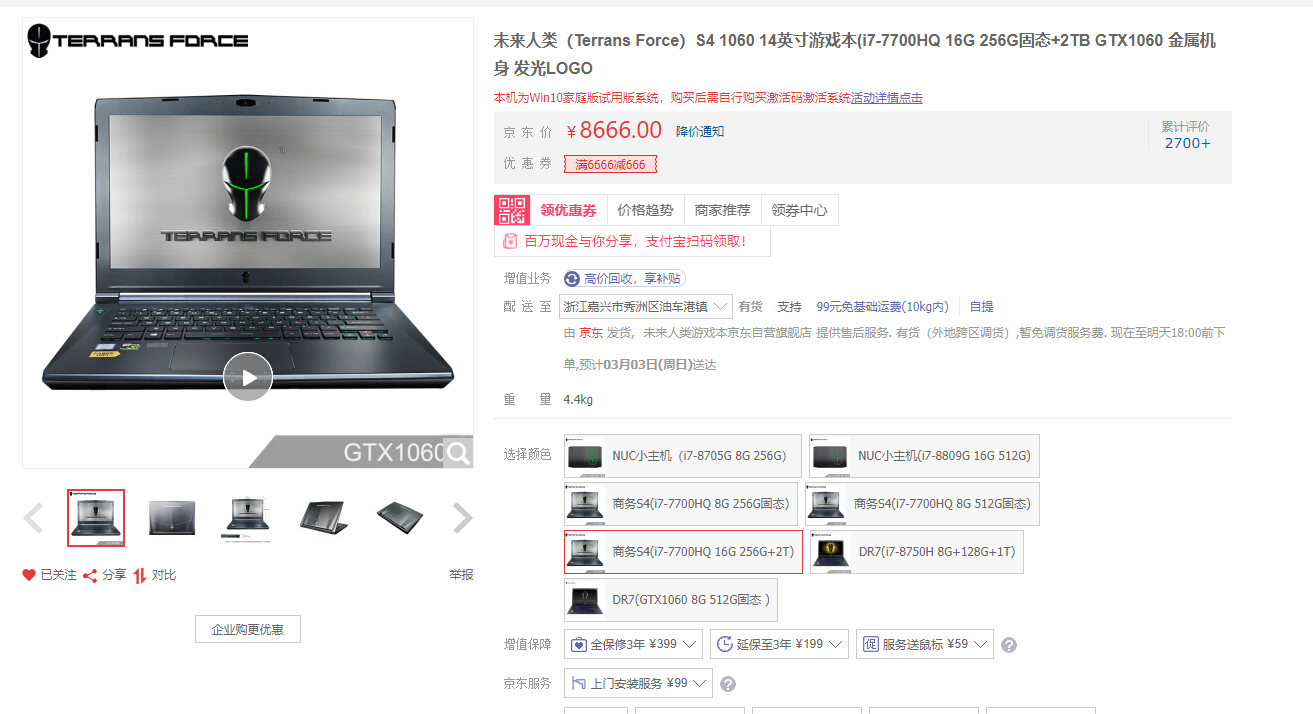Click the 对比 compare icon
The image size is (1313, 714).
coord(140,575)
